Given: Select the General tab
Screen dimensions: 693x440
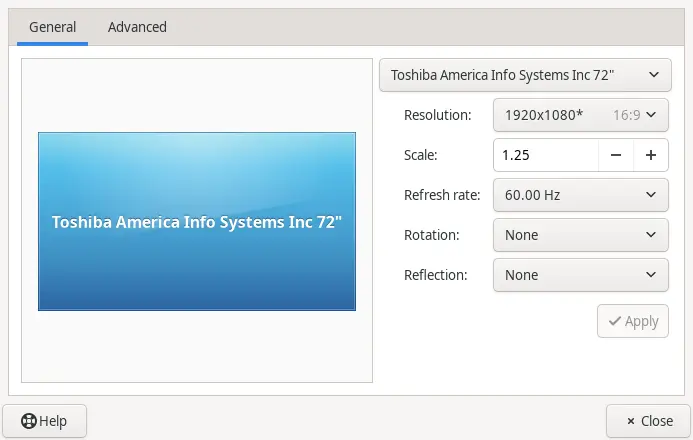Looking at the screenshot, I should (52, 27).
